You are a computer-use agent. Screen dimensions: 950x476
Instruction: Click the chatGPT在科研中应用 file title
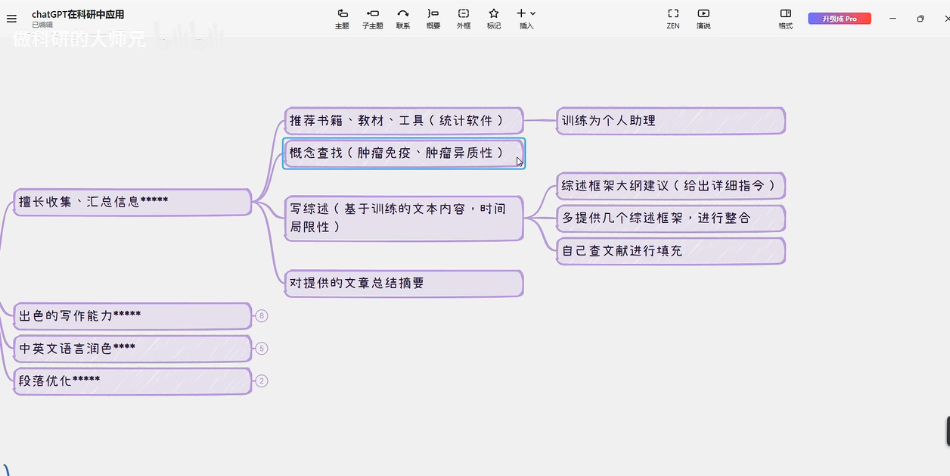coord(78,15)
